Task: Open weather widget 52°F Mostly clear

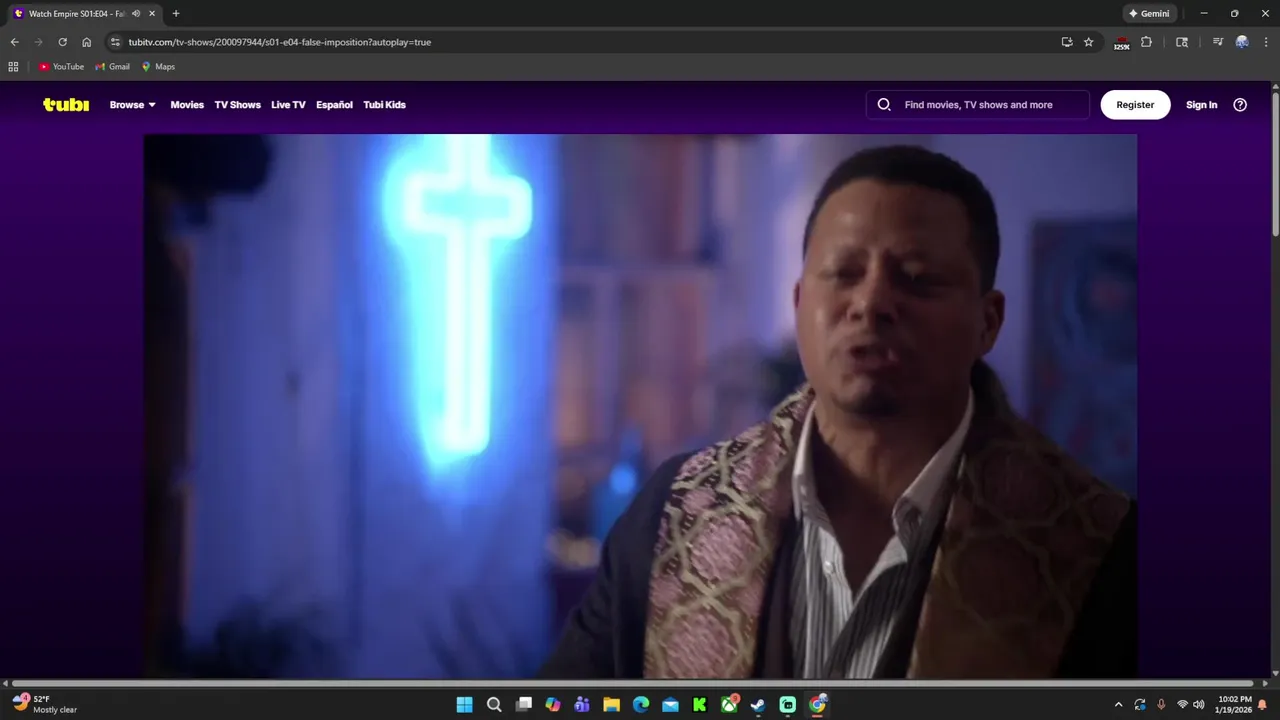Action: click(x=45, y=705)
